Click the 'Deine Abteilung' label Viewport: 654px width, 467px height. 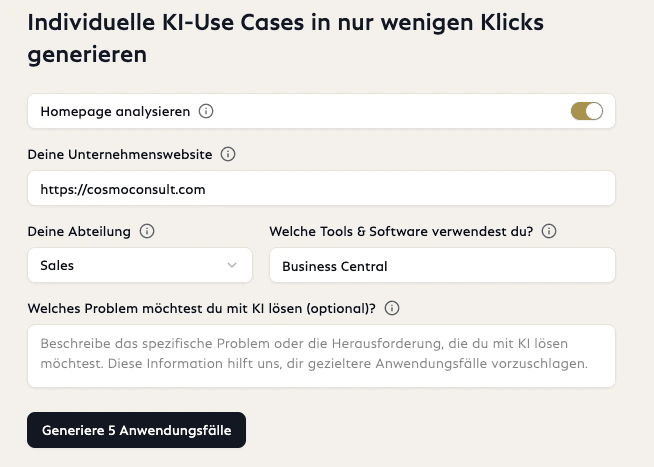point(79,231)
